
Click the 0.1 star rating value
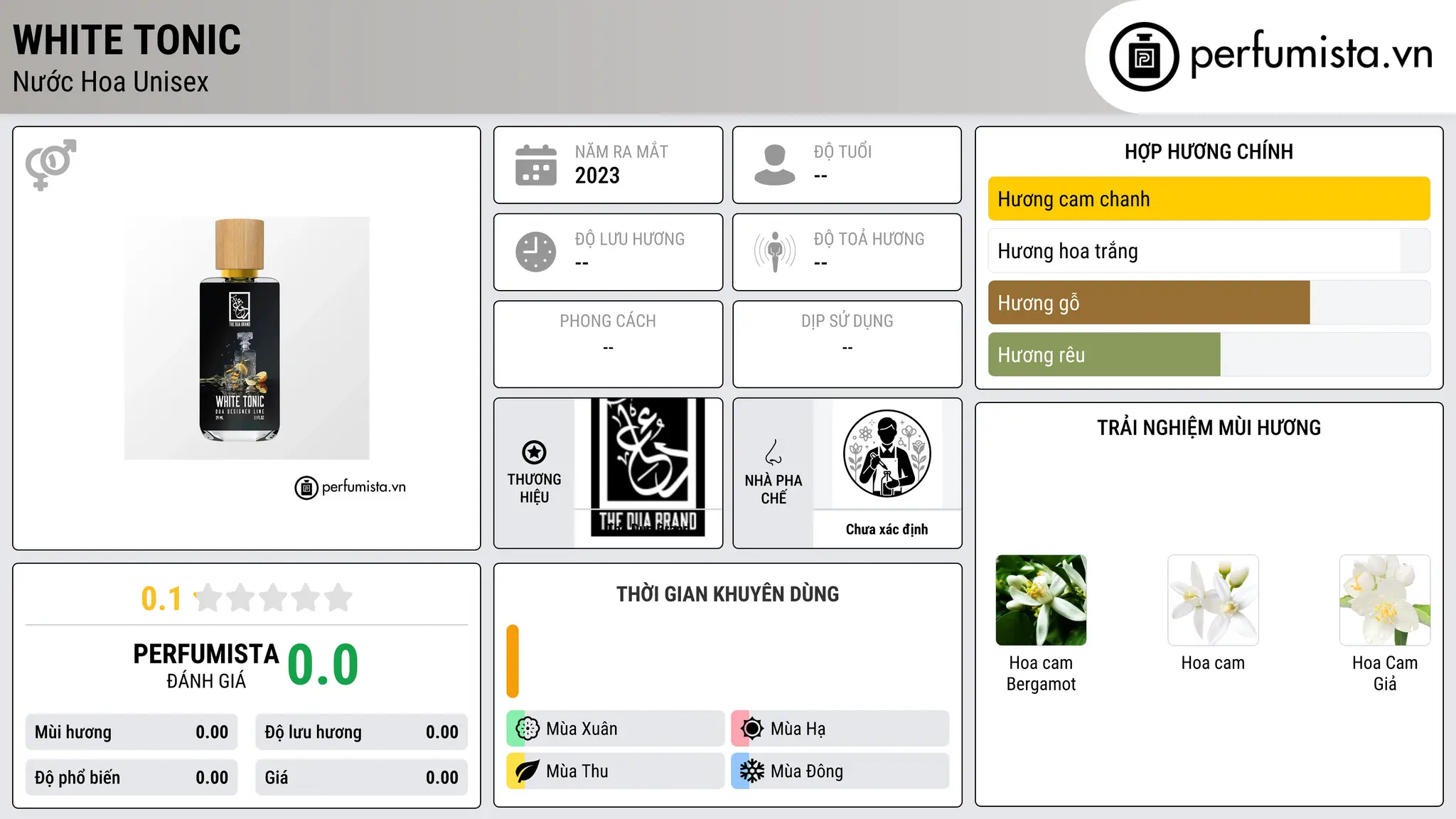pyautogui.click(x=161, y=599)
